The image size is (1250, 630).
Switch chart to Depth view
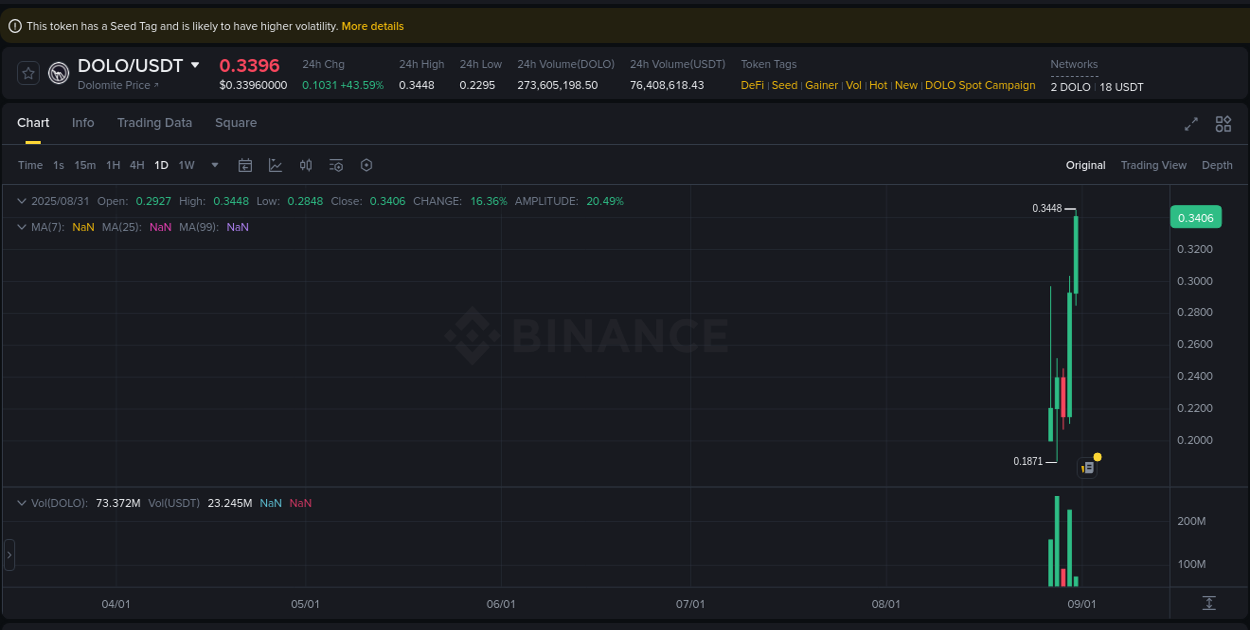click(x=1217, y=165)
